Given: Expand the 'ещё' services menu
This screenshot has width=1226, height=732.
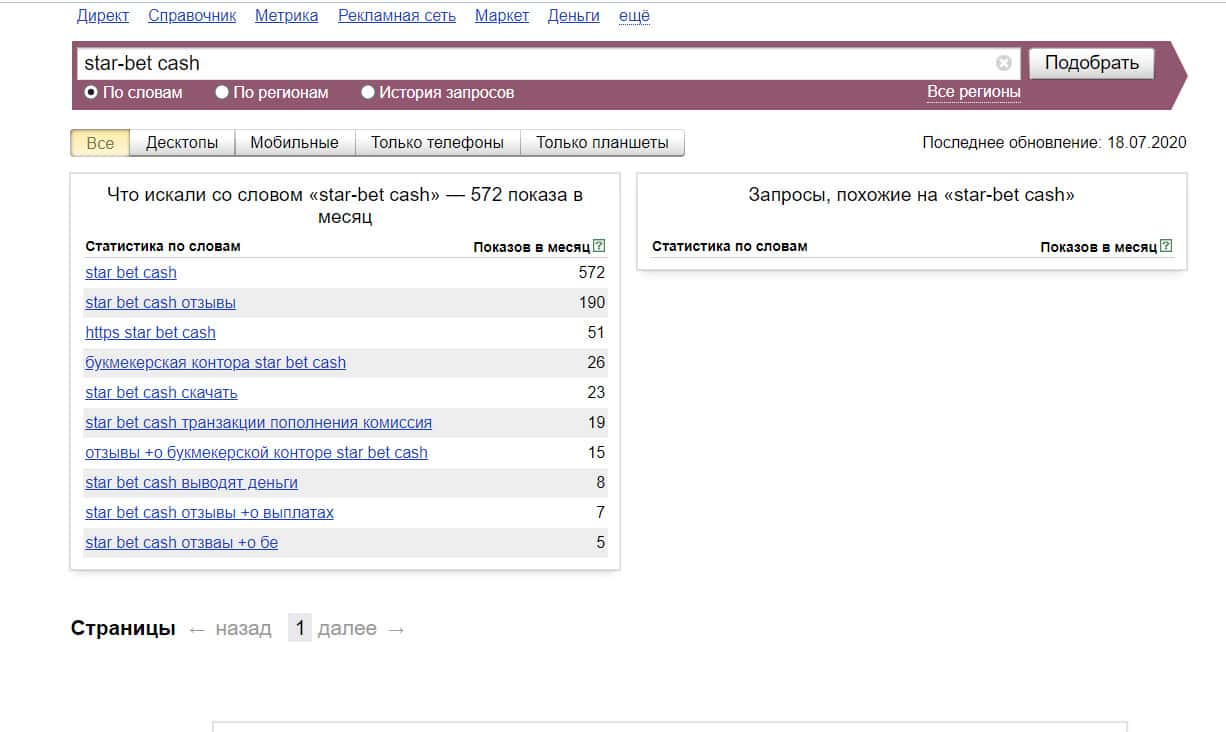Looking at the screenshot, I should point(634,16).
